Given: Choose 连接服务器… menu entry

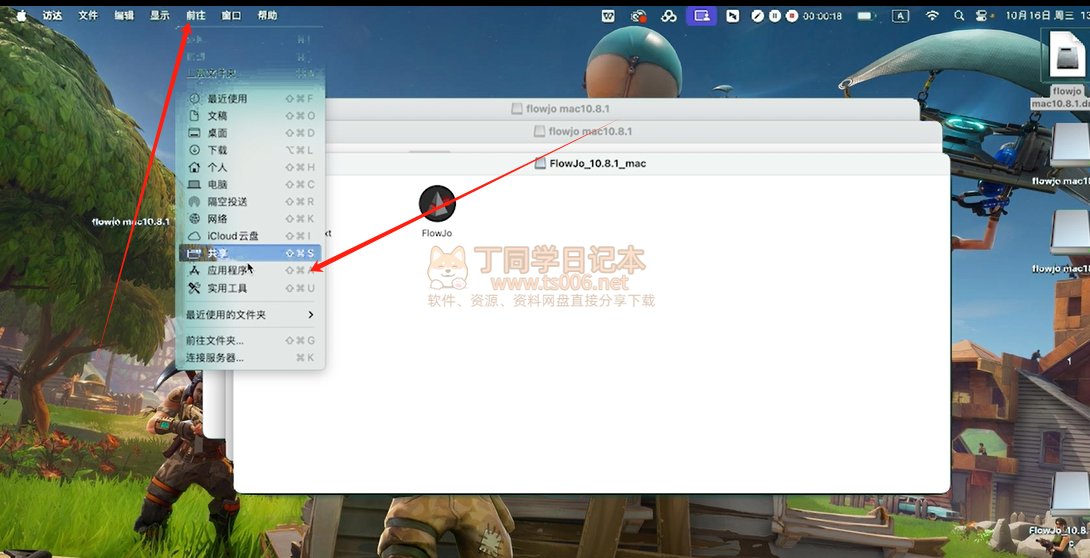Looking at the screenshot, I should 251,358.
